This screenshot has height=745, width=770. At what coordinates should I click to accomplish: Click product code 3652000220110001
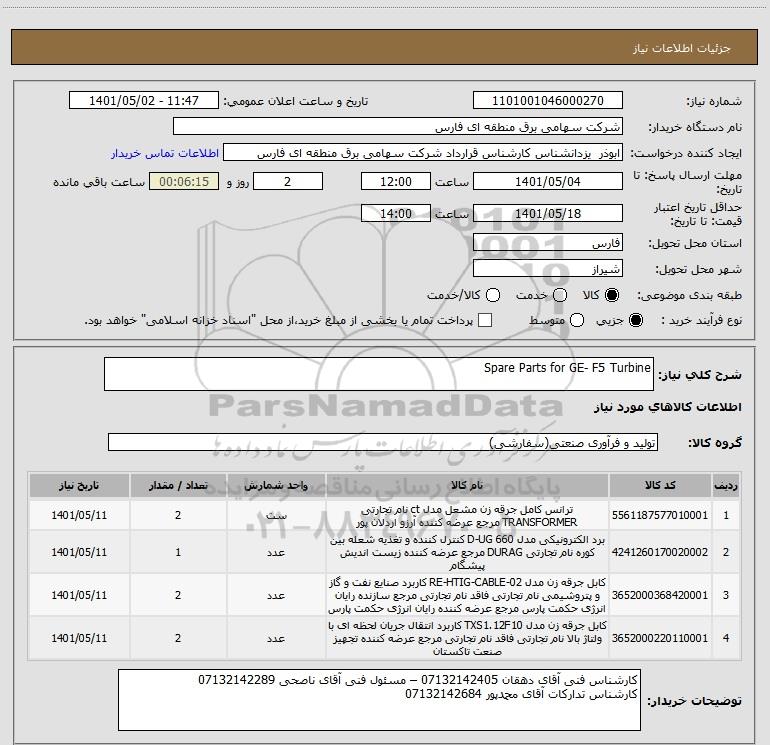click(660, 638)
